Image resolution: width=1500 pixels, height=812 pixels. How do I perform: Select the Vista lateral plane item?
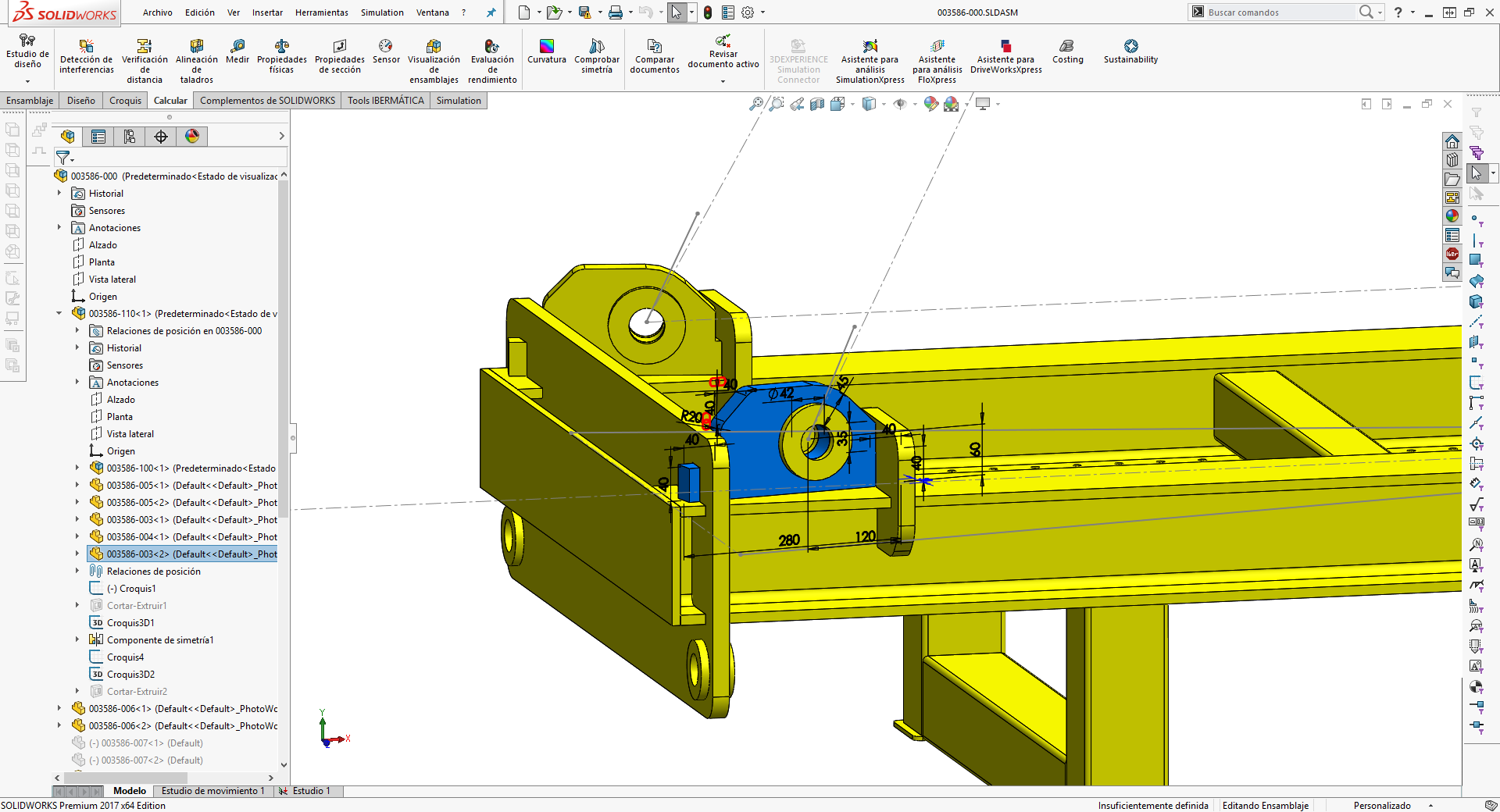pos(112,280)
